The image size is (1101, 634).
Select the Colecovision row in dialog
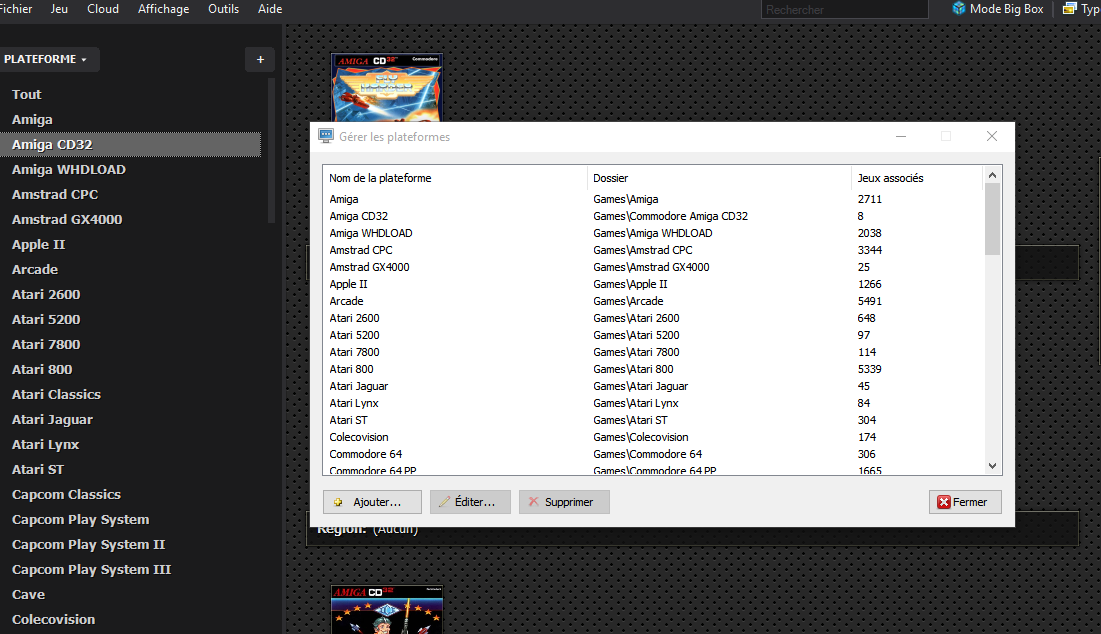tap(653, 437)
